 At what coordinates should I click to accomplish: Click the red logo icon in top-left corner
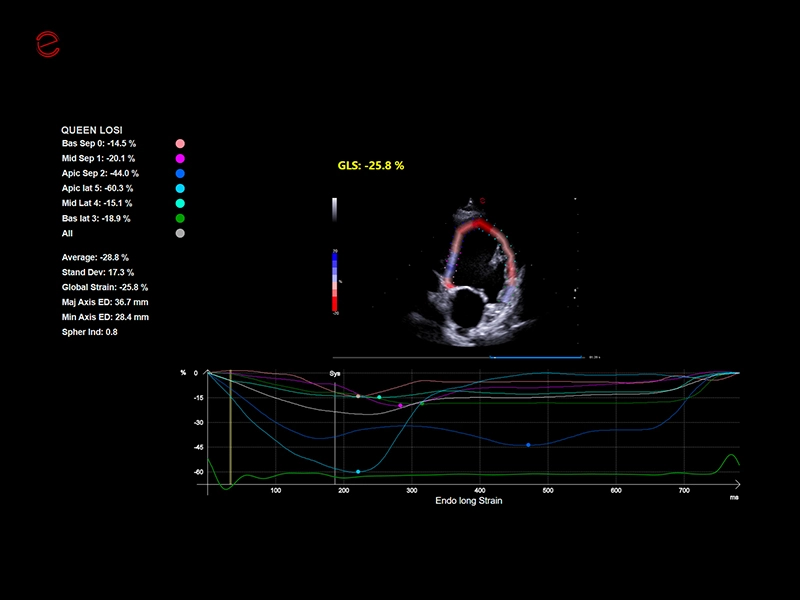(47, 43)
